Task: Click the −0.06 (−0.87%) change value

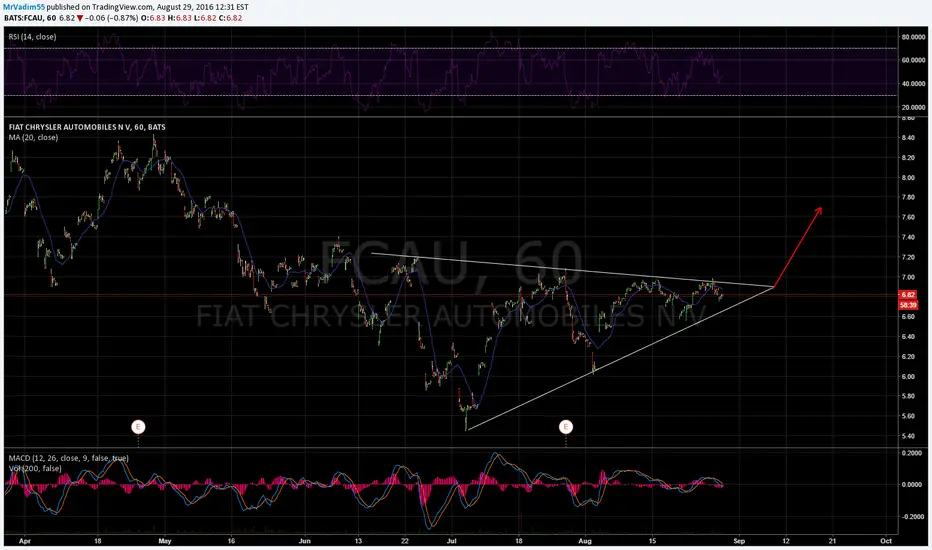Action: (111, 18)
